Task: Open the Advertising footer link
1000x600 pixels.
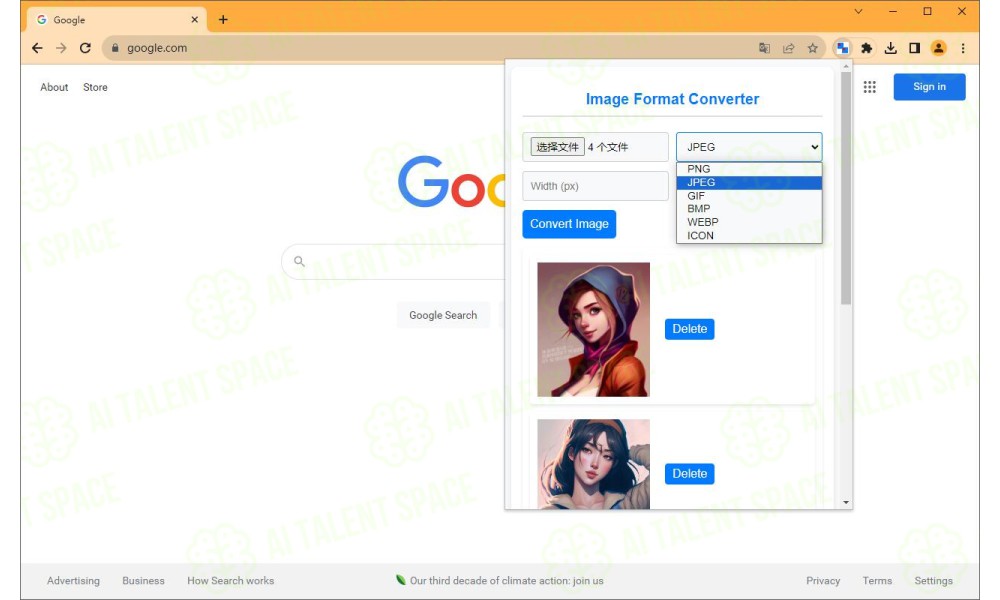Action: point(73,581)
